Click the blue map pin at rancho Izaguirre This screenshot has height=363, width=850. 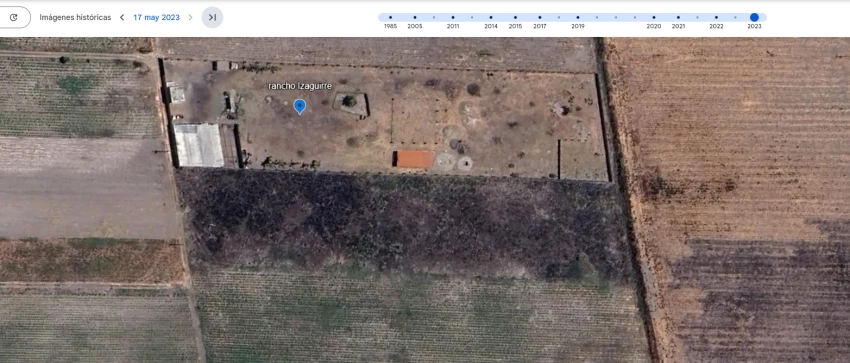300,106
